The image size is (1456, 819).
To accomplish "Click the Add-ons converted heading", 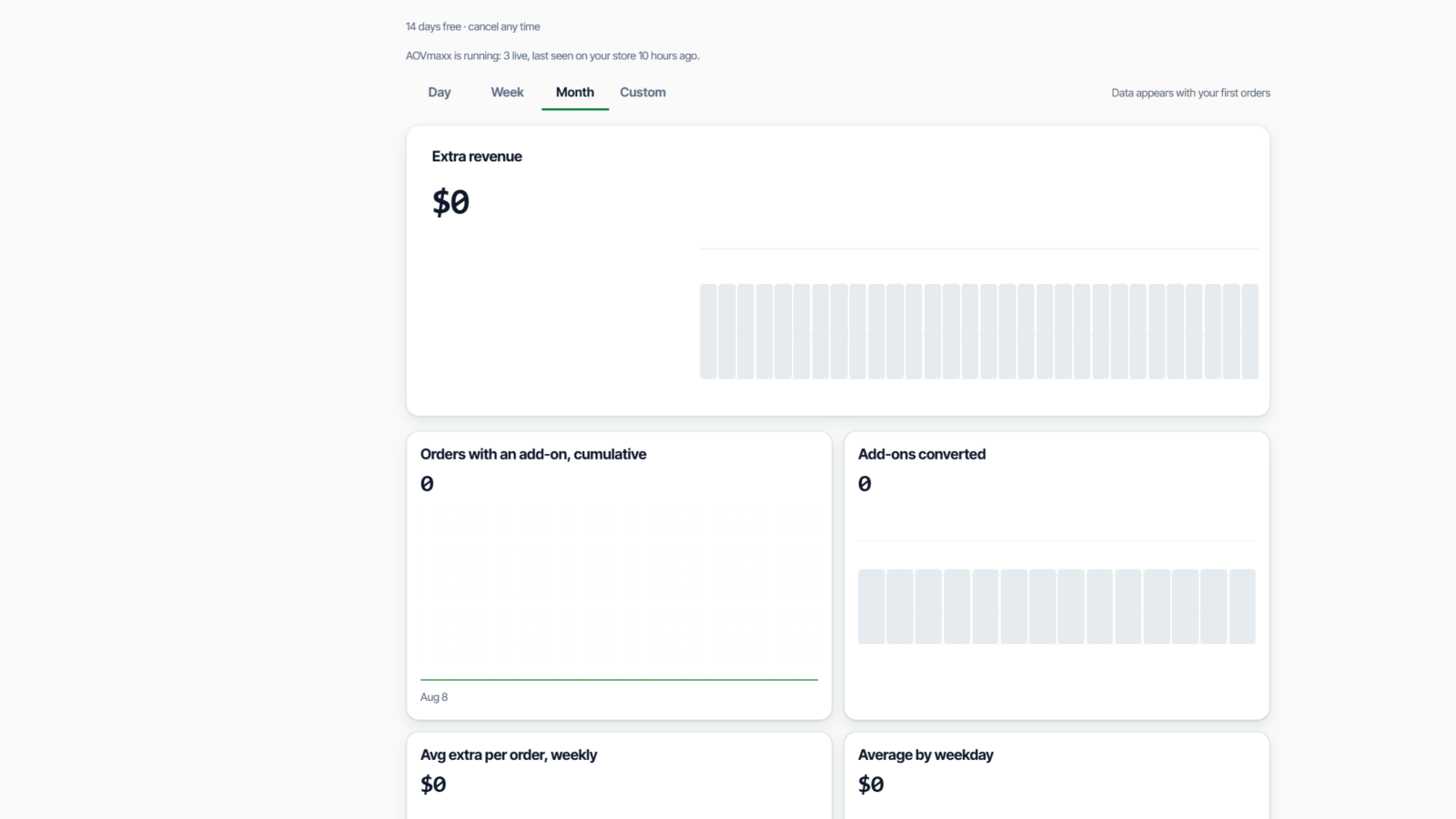I will tap(922, 454).
